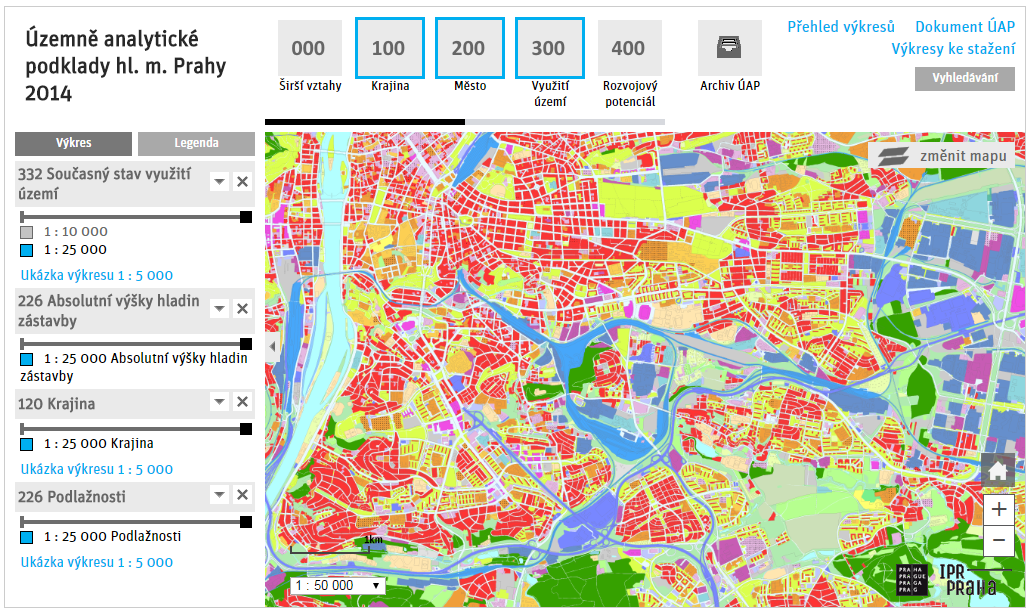Open the Přehled výkresů link
Viewport: 1031px width, 613px height.
(840, 28)
